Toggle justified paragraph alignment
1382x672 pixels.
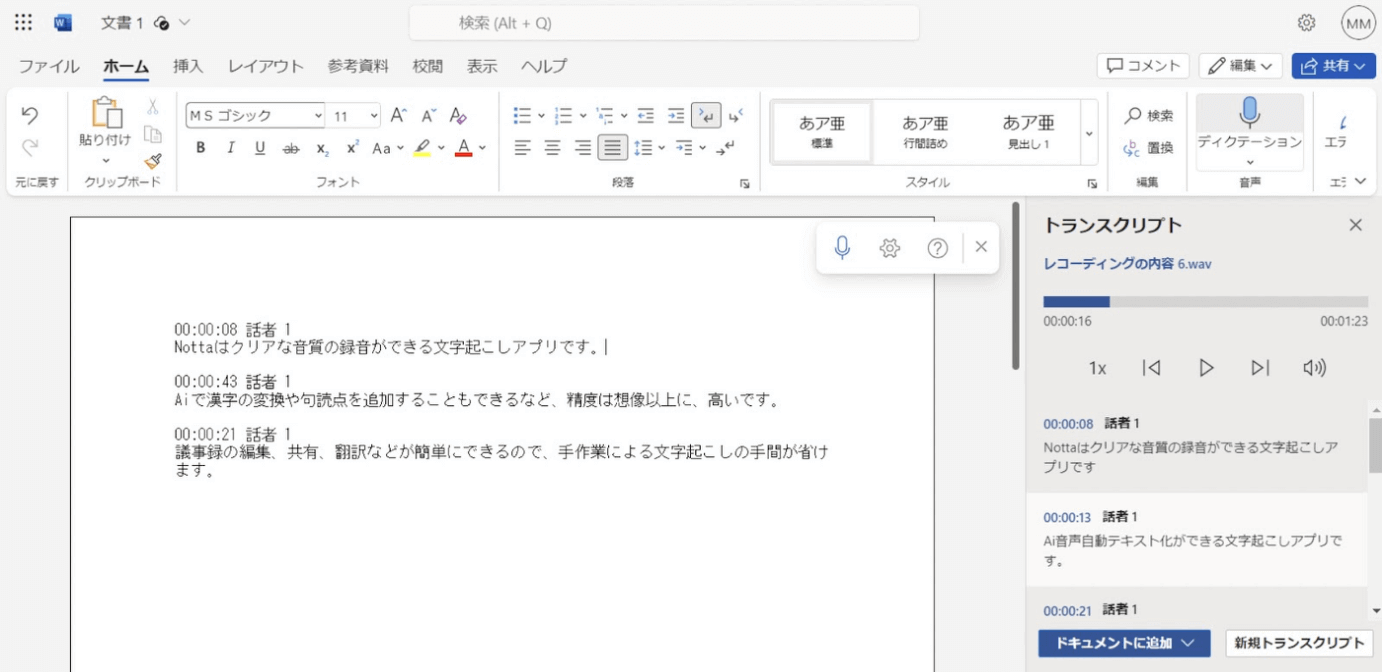coord(613,148)
